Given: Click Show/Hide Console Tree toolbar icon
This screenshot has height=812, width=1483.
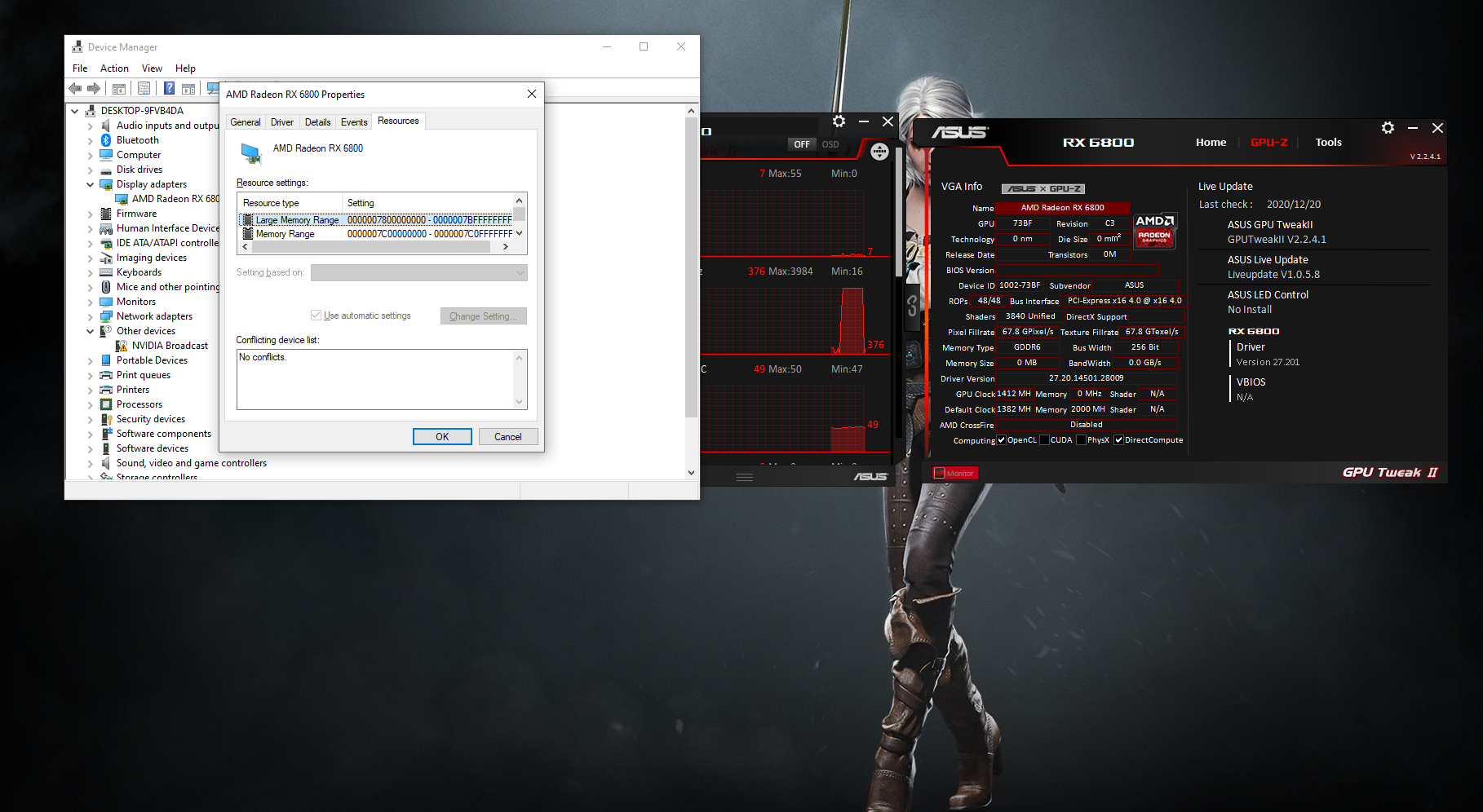Looking at the screenshot, I should 119,88.
